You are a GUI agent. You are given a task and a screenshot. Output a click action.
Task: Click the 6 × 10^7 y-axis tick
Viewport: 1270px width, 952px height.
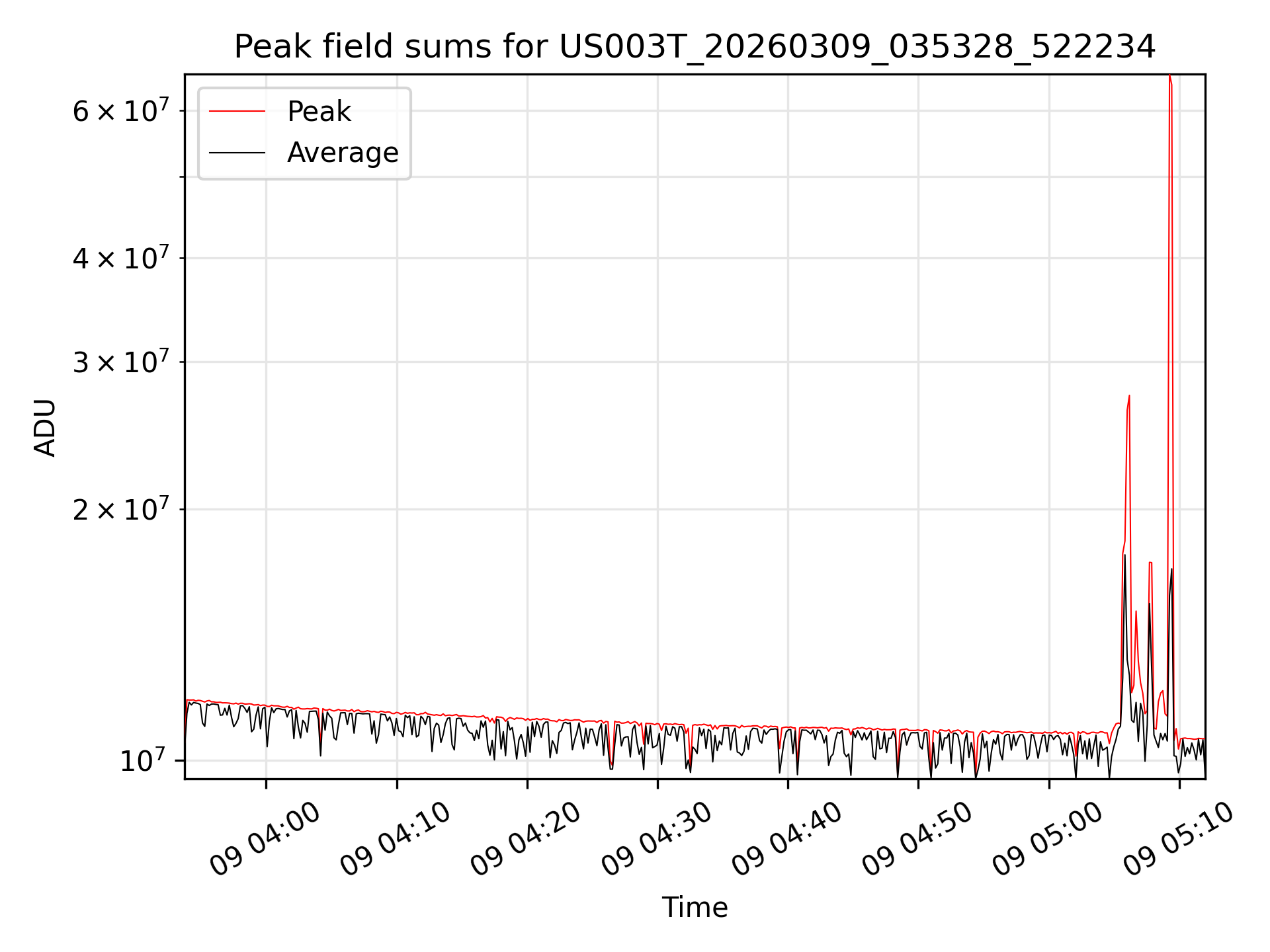(120, 110)
